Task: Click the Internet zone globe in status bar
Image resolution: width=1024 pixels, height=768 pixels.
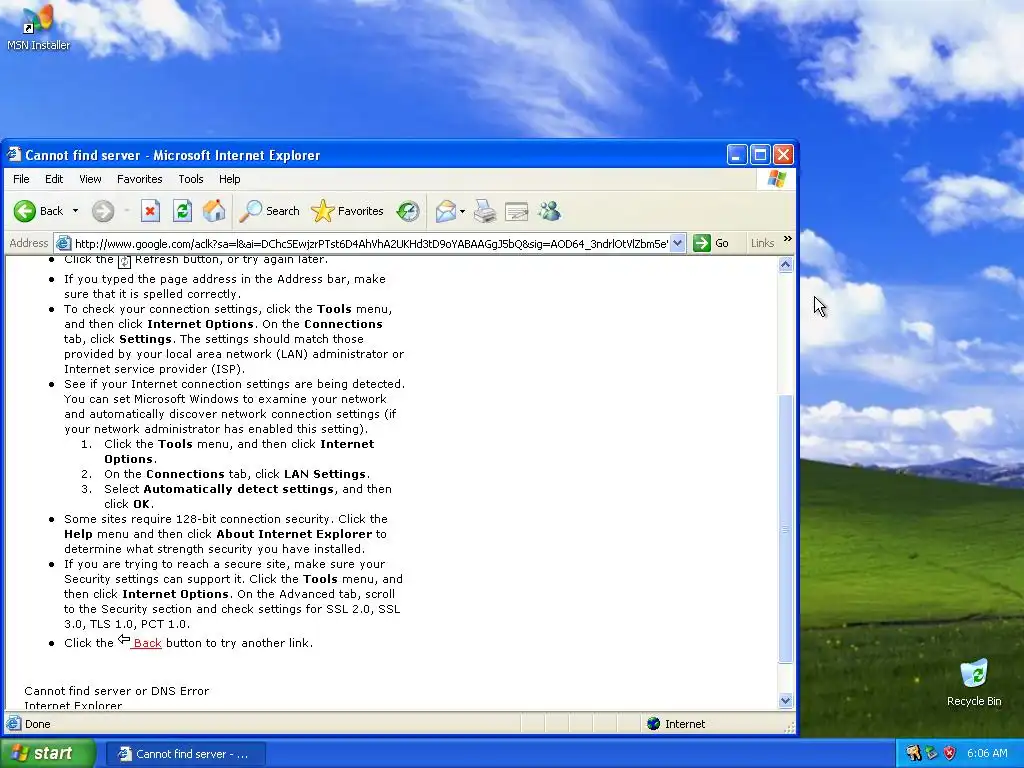Action: [654, 724]
